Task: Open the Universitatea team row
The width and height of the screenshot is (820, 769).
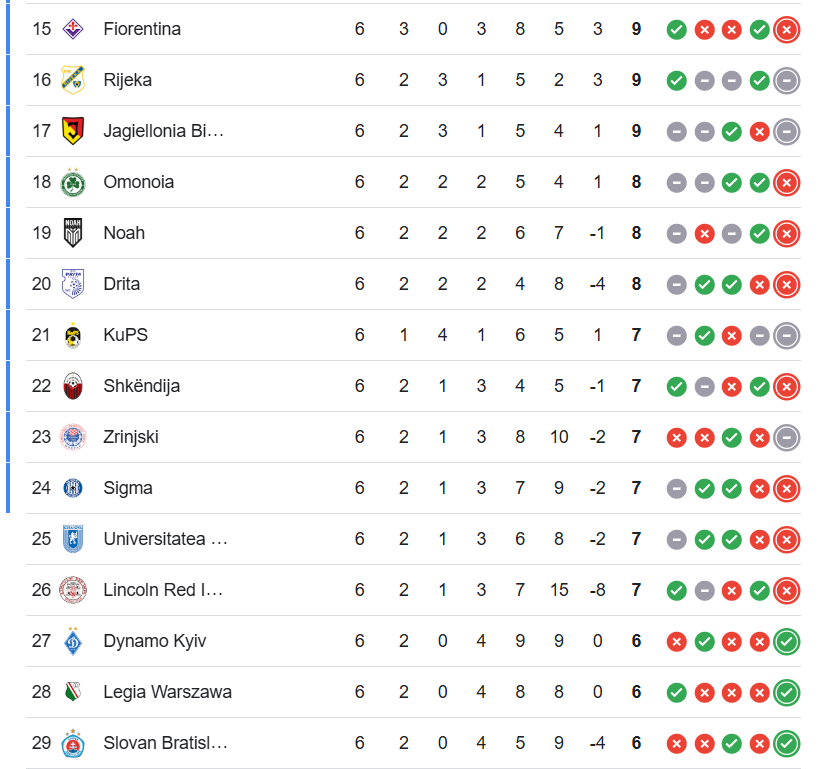Action: pyautogui.click(x=413, y=539)
